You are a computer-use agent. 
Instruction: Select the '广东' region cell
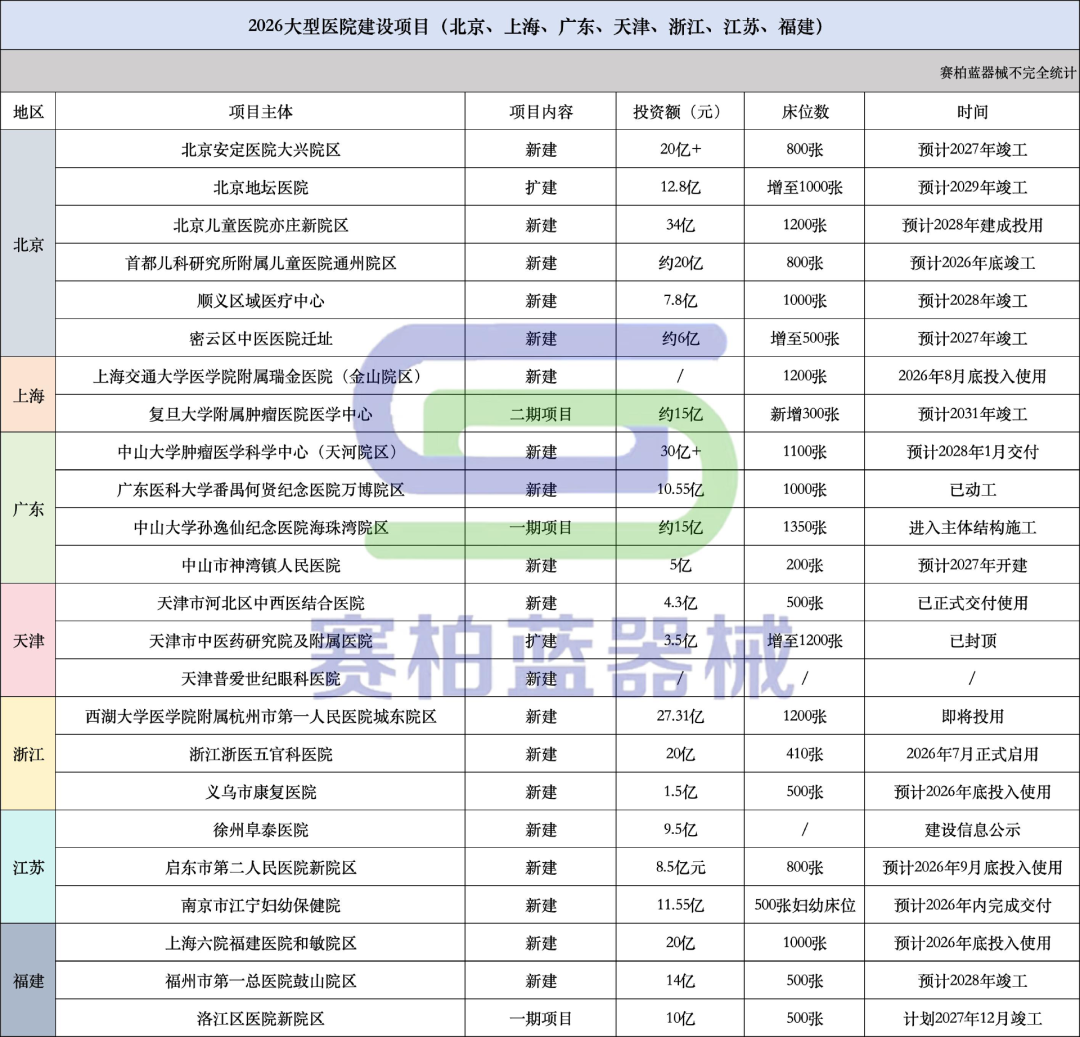pyautogui.click(x=28, y=509)
